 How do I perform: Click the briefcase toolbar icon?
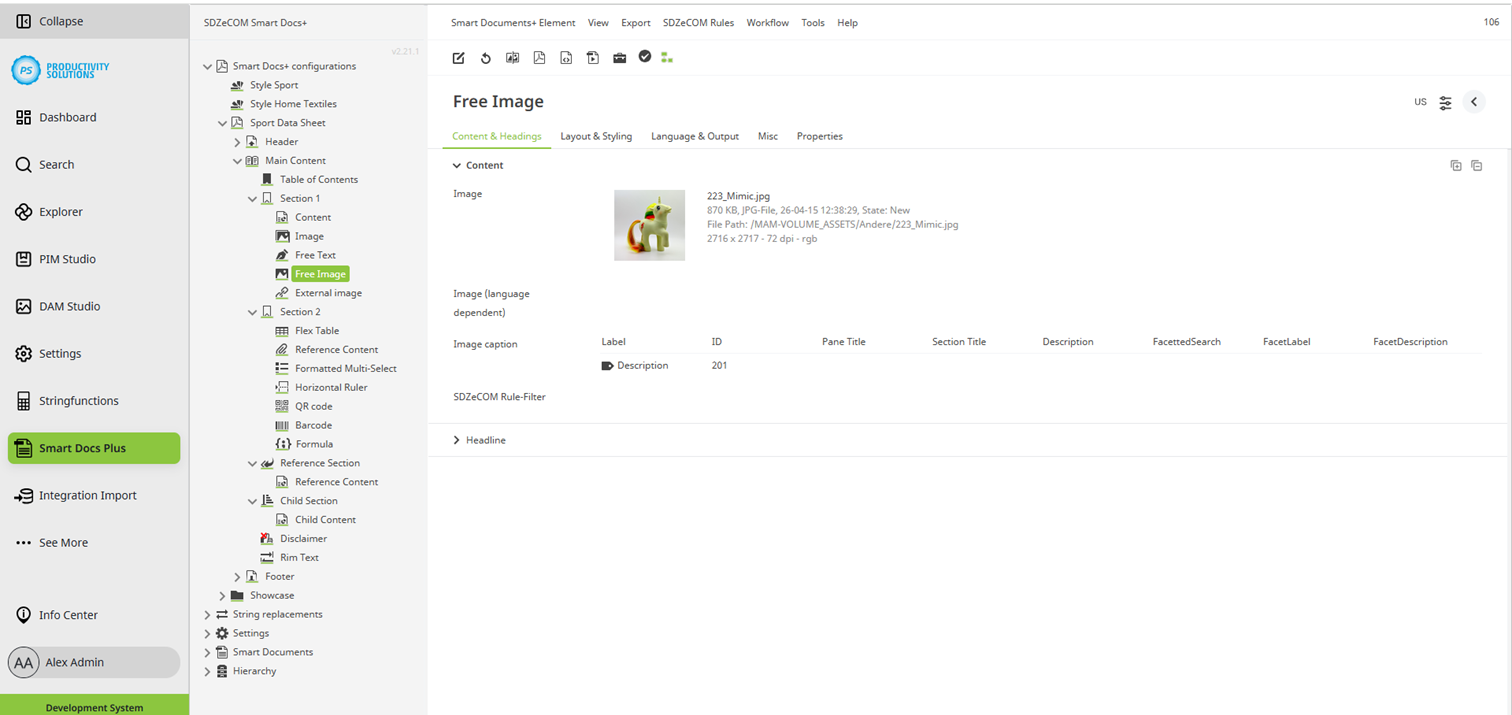[620, 58]
